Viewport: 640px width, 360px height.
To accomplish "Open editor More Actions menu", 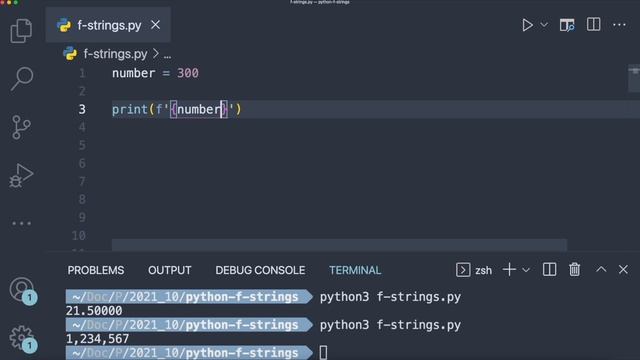I will [619, 25].
